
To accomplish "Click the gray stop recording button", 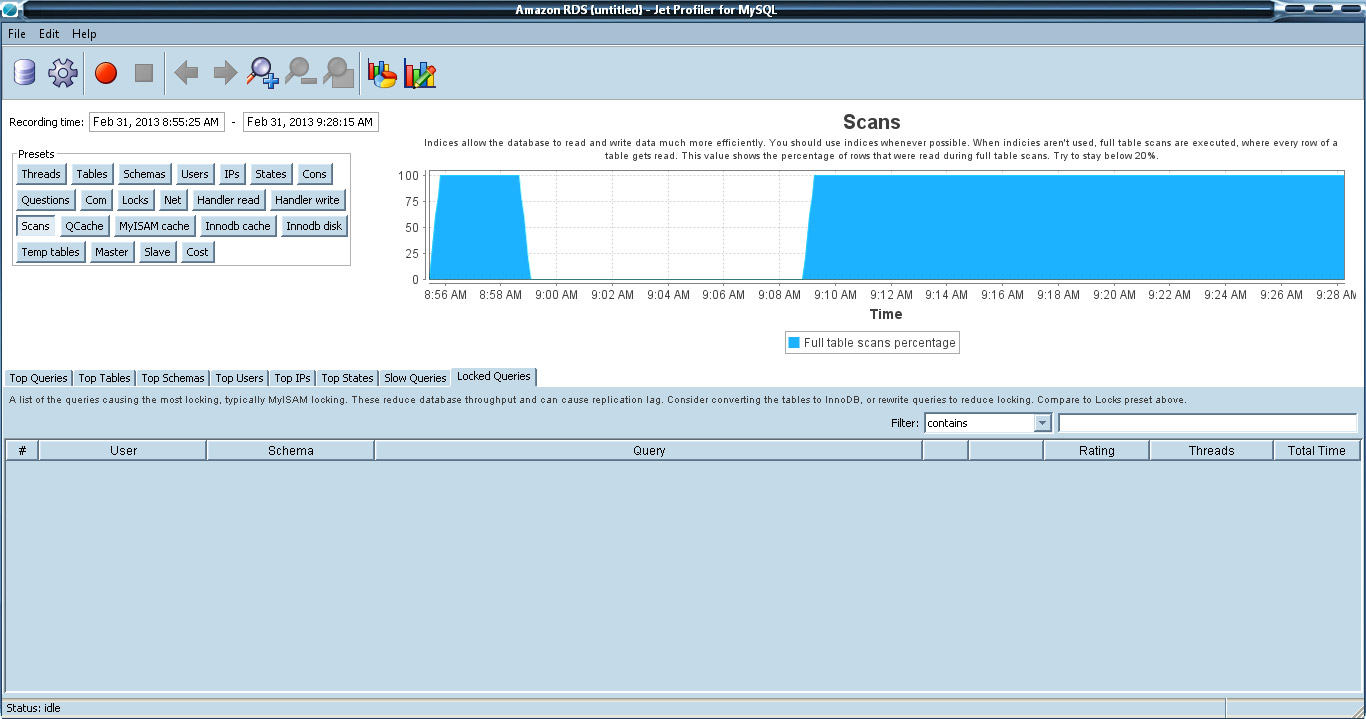I will click(144, 73).
